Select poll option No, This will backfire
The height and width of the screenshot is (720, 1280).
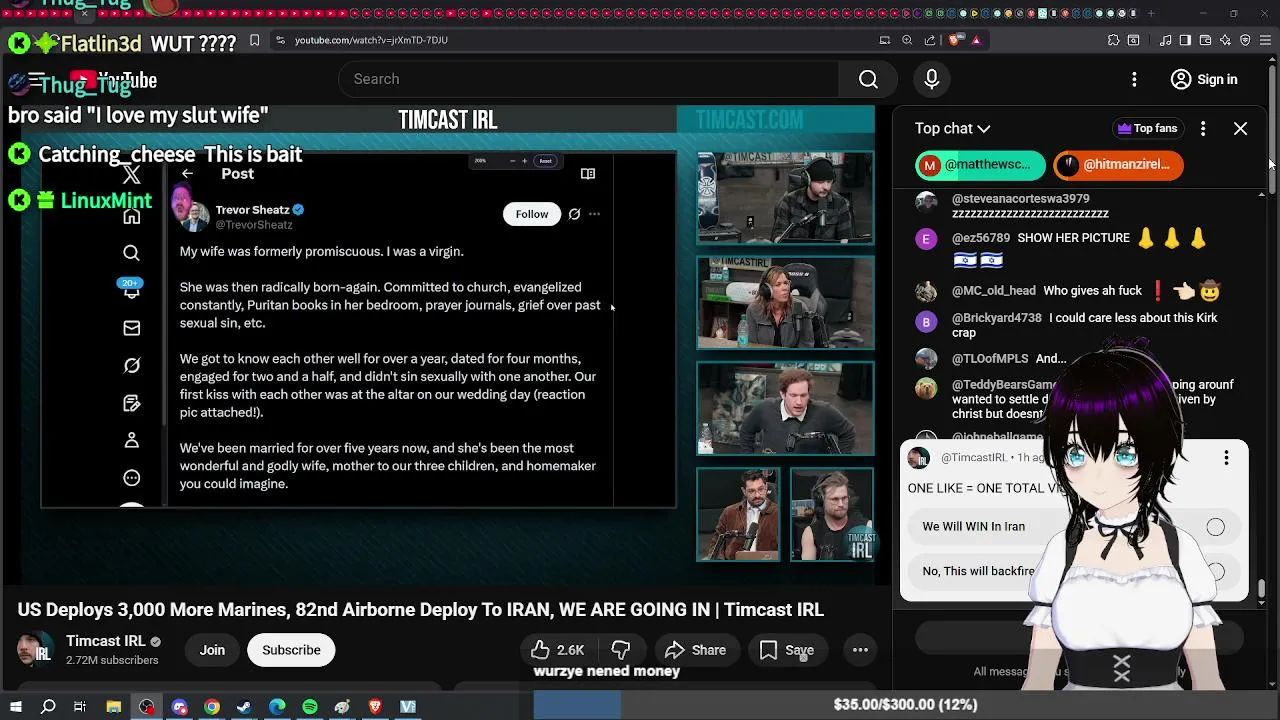click(x=1074, y=571)
